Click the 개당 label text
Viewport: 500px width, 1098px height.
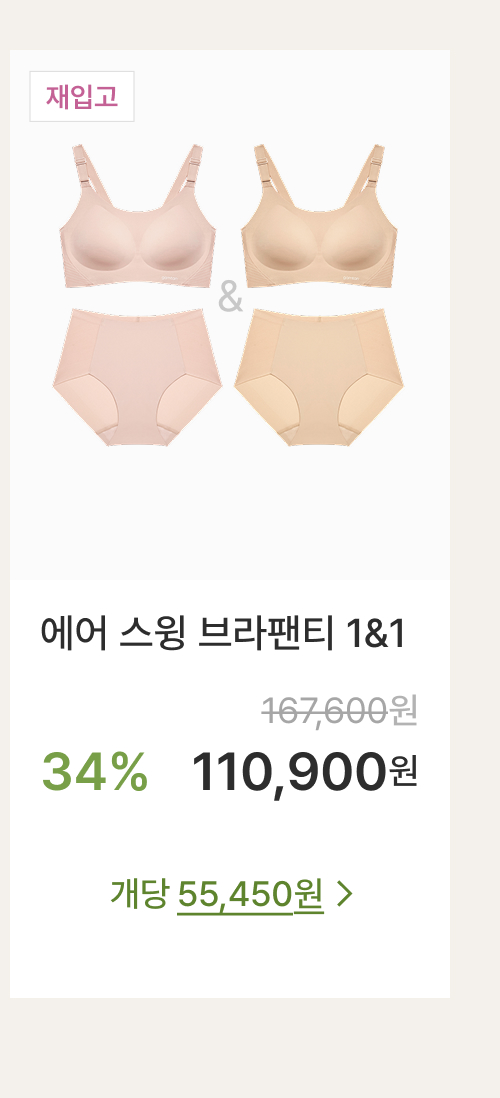(x=139, y=893)
